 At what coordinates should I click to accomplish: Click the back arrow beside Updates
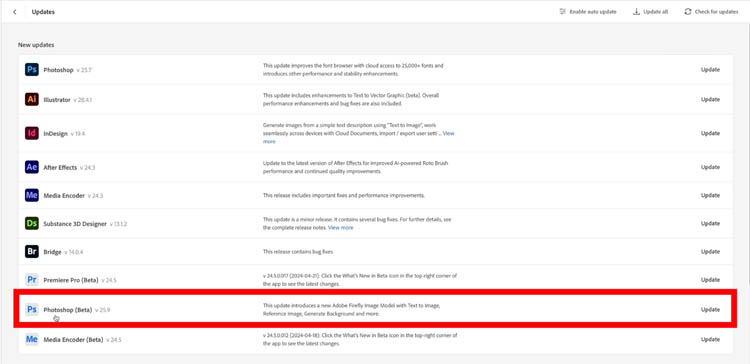tap(15, 12)
